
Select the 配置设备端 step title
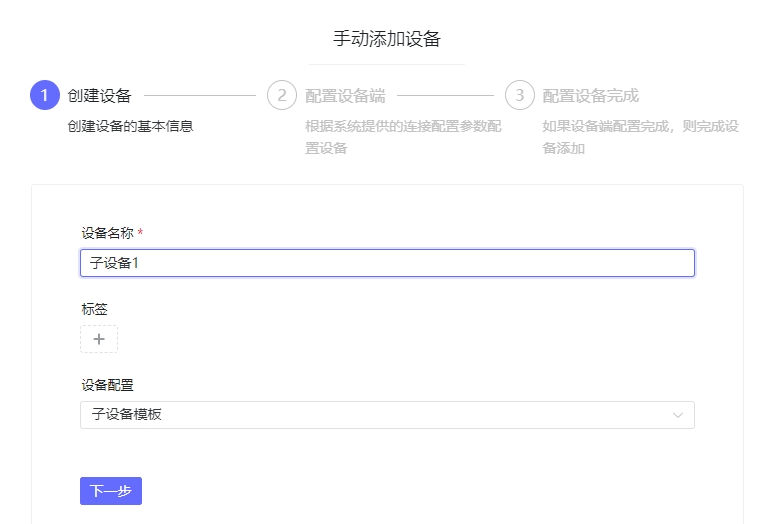click(345, 96)
